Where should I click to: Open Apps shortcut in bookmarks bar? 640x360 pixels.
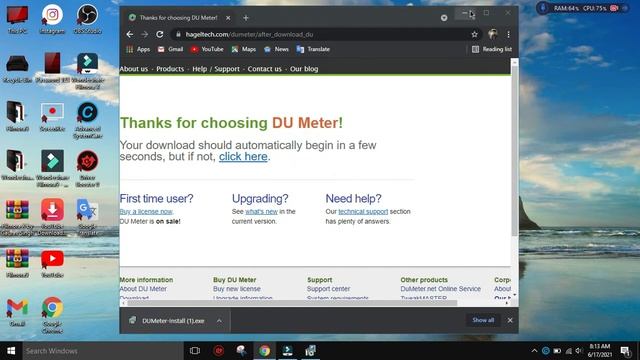point(138,49)
